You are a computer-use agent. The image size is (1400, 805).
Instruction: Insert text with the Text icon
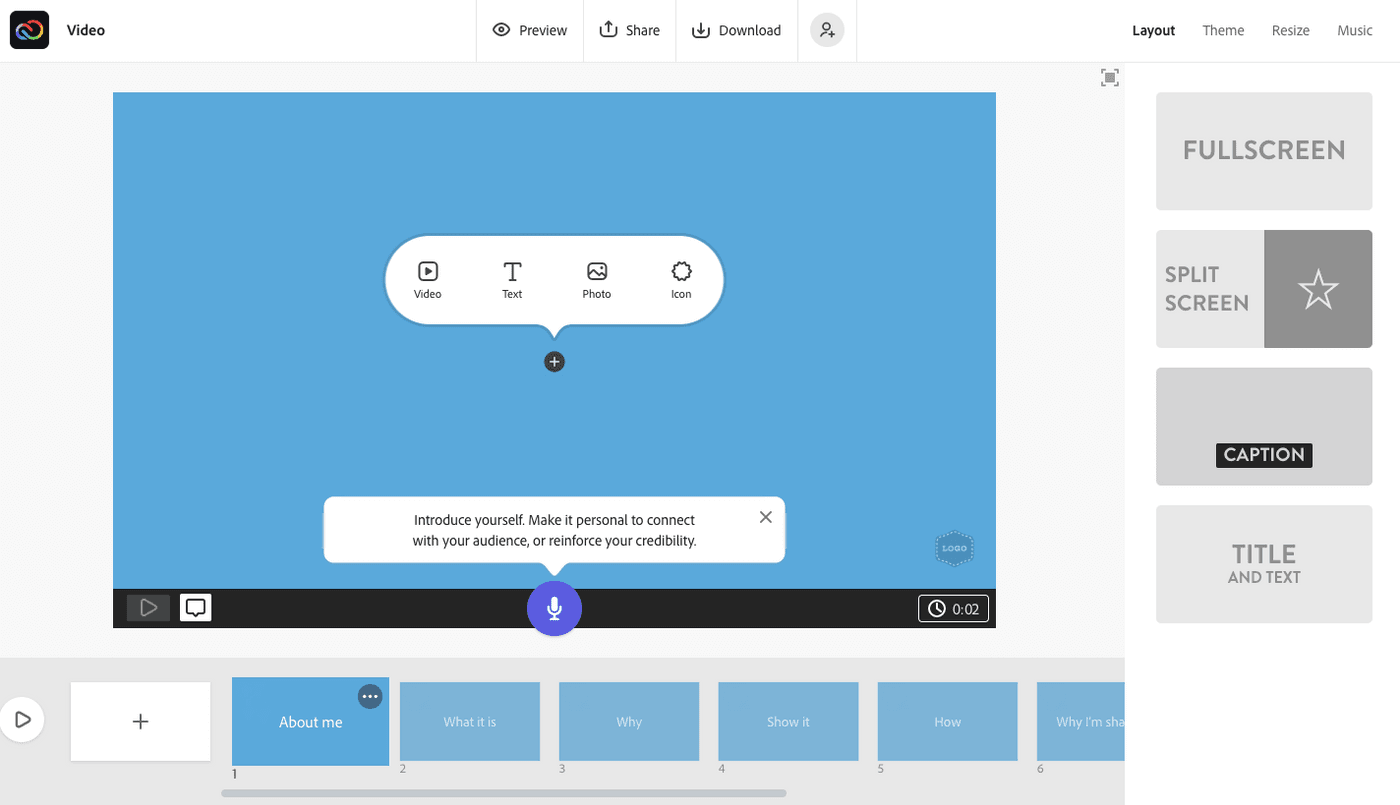coord(512,278)
